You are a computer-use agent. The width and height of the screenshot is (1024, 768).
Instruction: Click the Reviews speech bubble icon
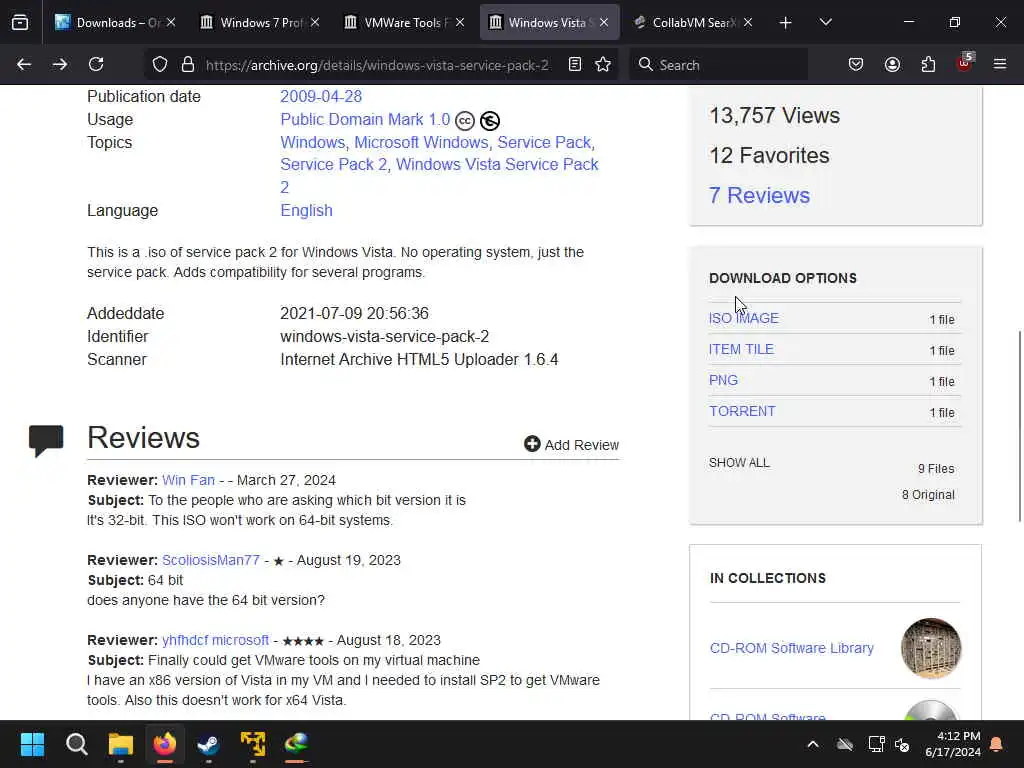point(46,441)
